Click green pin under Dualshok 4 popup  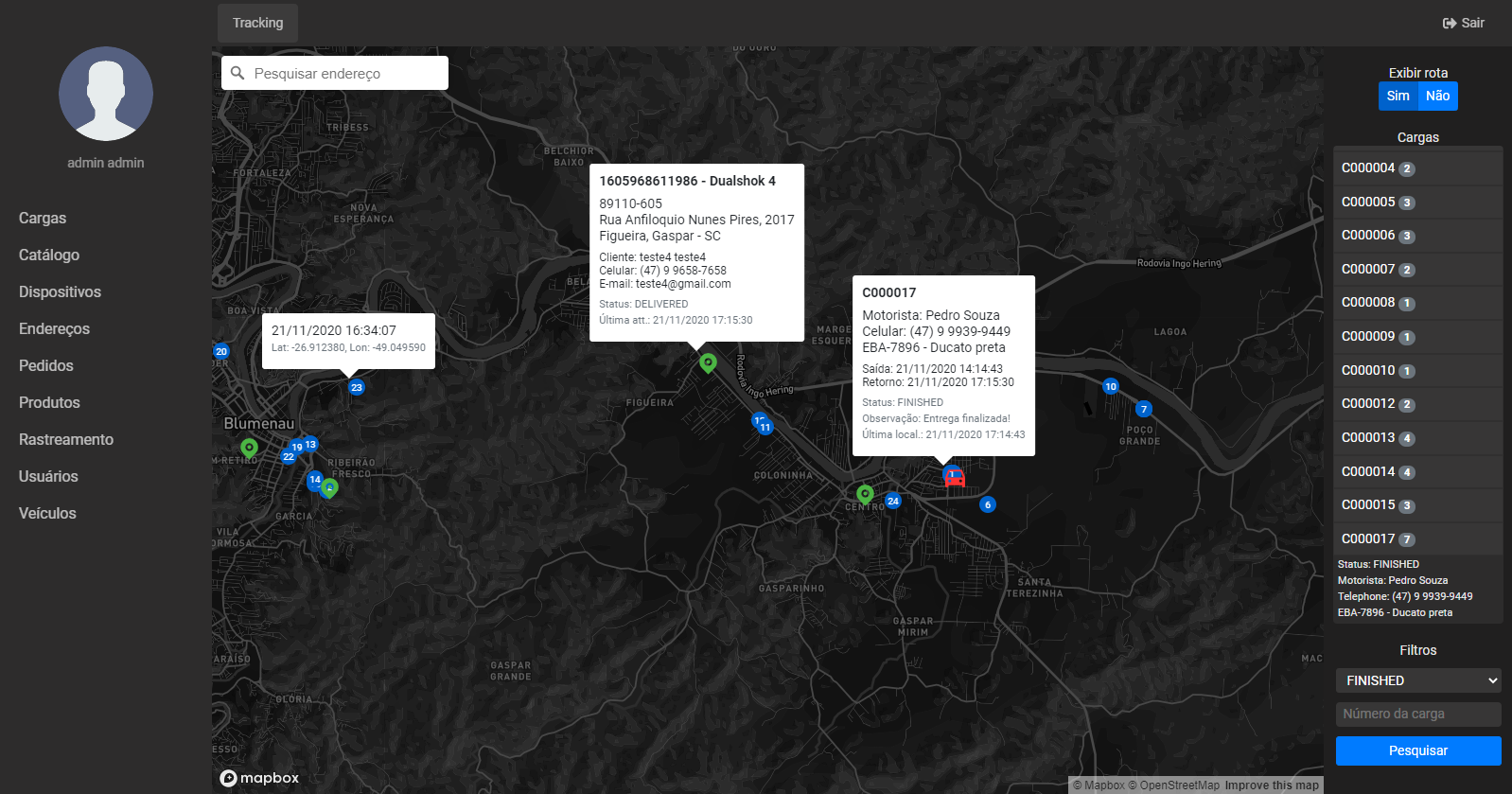coord(708,362)
